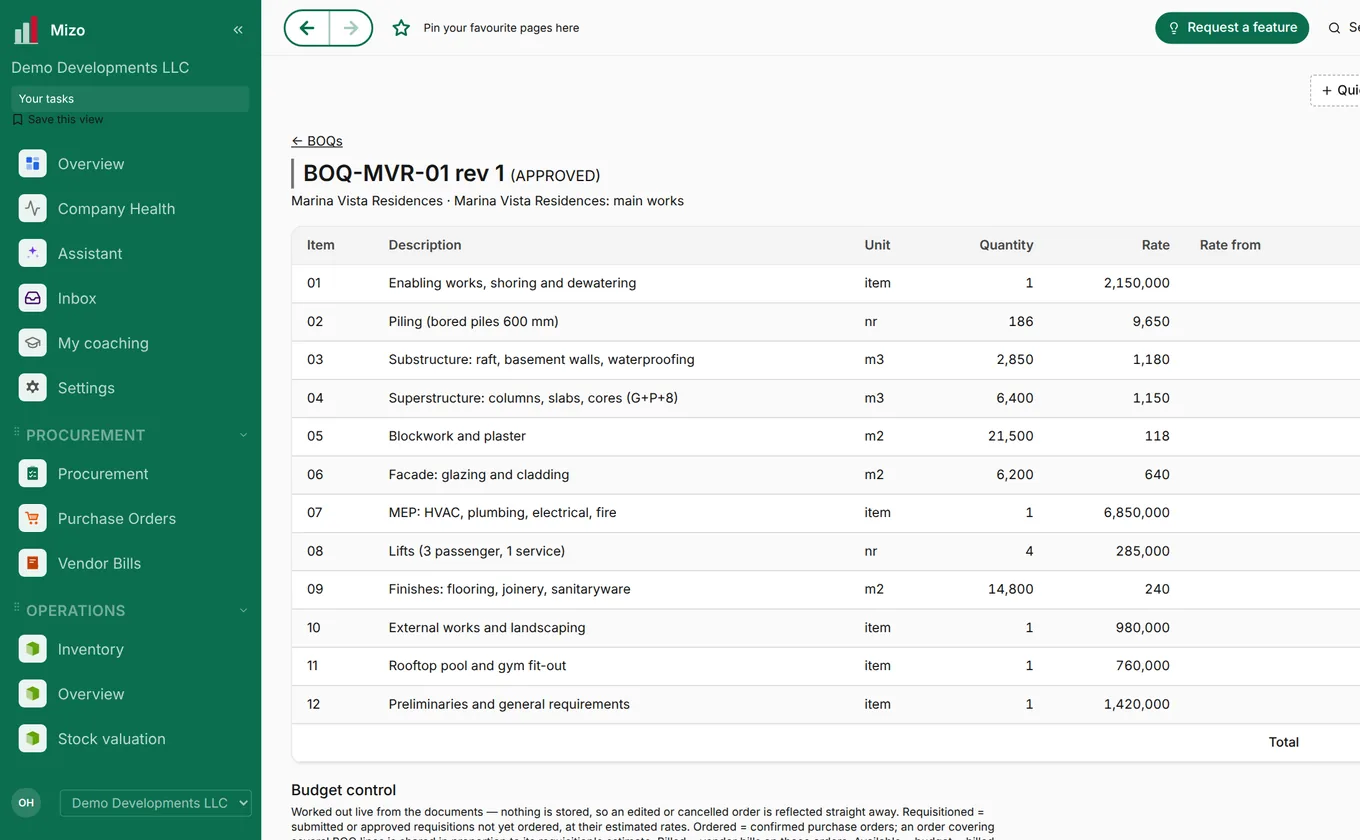Open the My coaching graduation cap icon
The width and height of the screenshot is (1360, 840).
coord(33,343)
